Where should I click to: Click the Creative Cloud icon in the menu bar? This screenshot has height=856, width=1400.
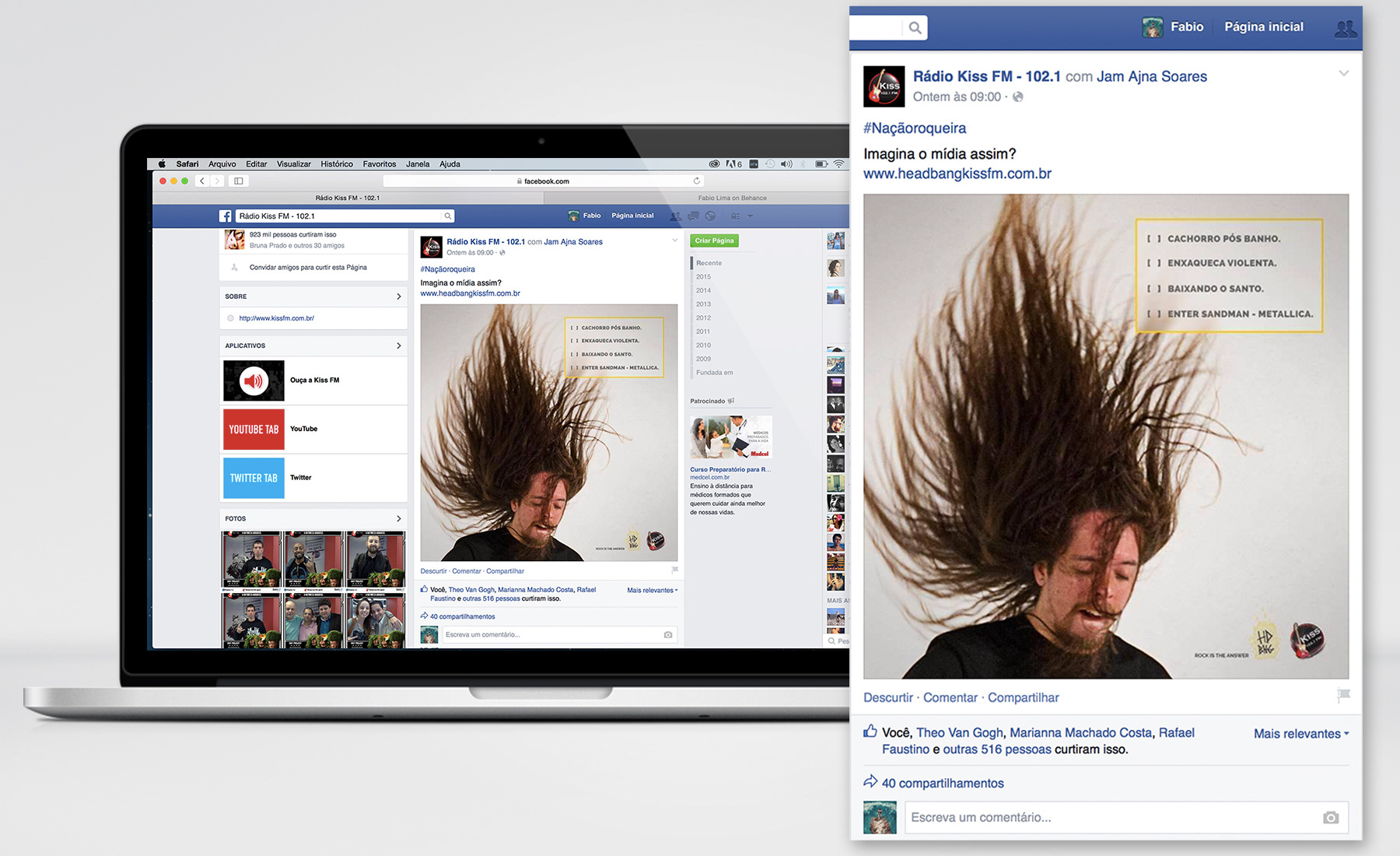tap(714, 164)
